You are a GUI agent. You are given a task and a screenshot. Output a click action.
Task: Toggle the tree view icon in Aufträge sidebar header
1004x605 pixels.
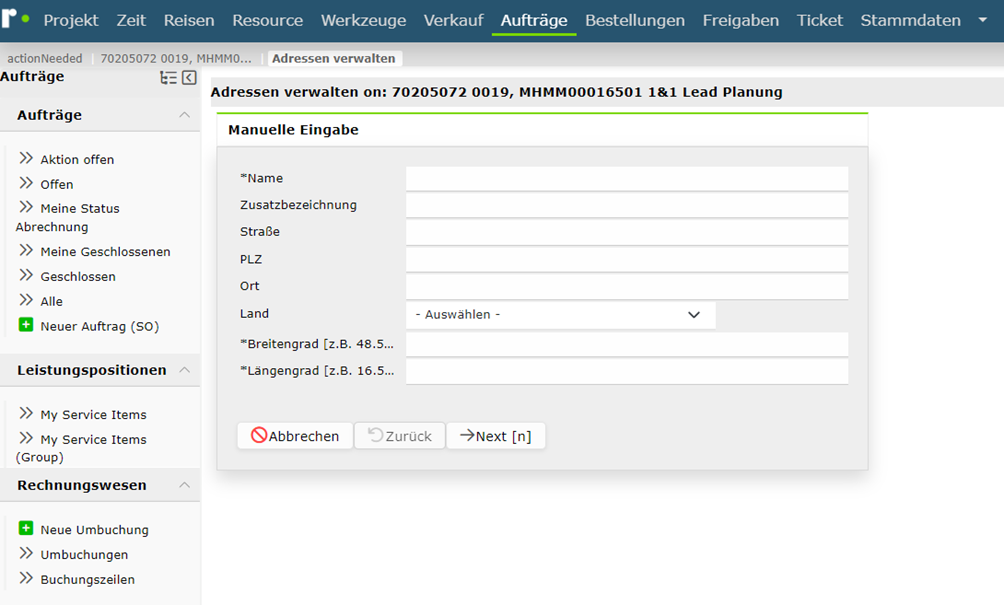click(x=168, y=77)
